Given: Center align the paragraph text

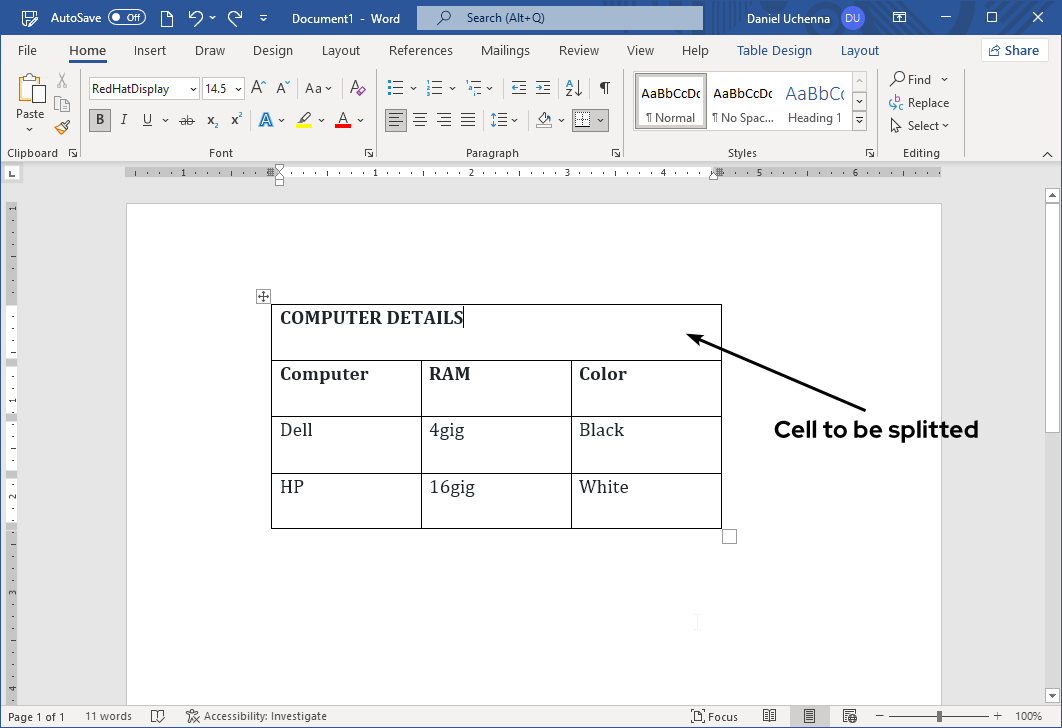Looking at the screenshot, I should 420,120.
